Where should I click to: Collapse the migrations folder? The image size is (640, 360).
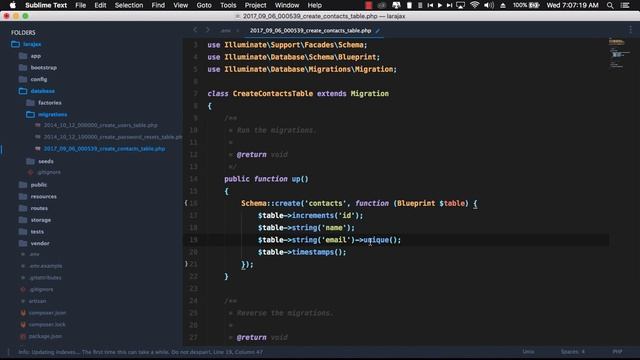pyautogui.click(x=47, y=115)
